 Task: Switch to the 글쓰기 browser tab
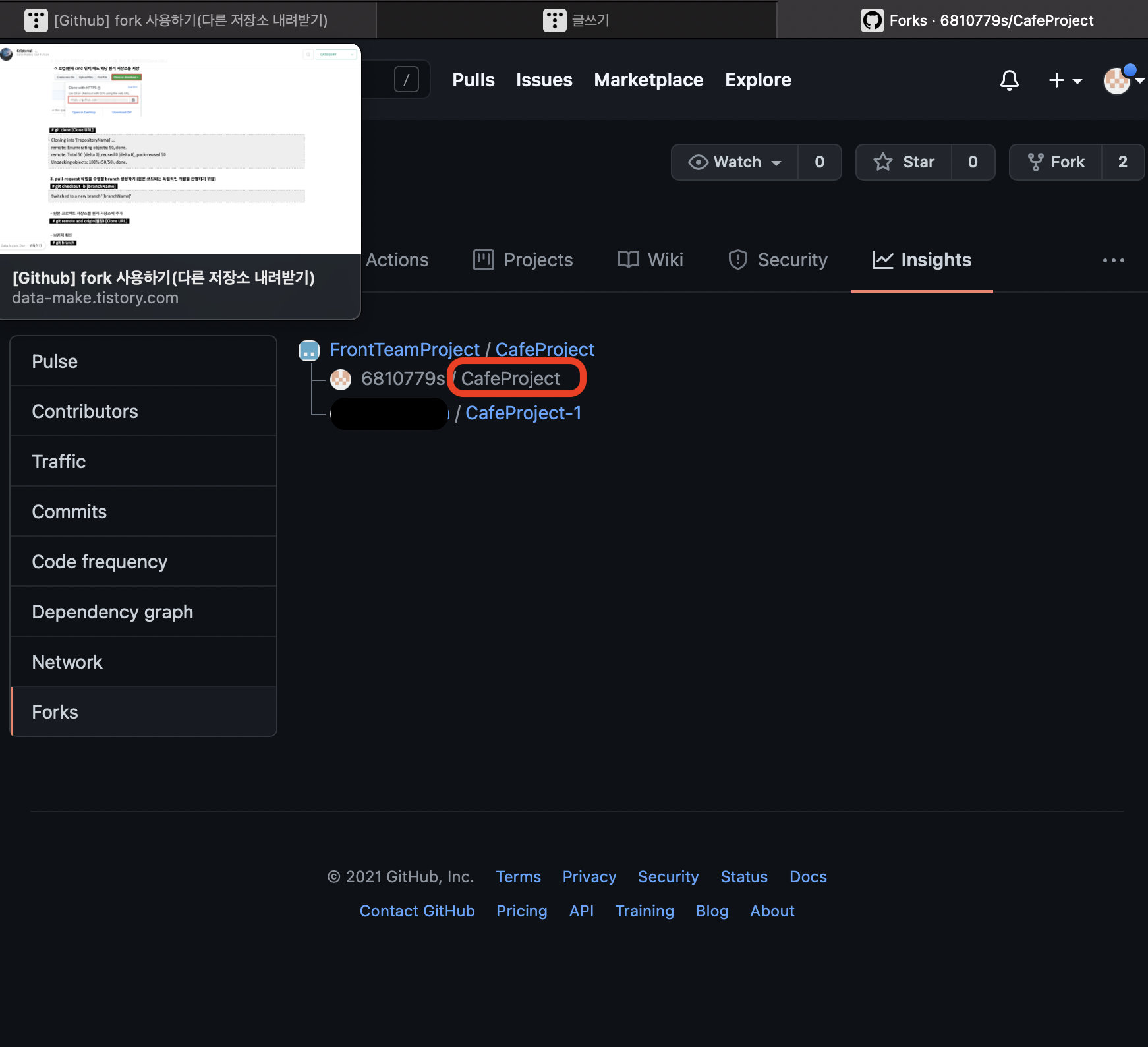[x=576, y=20]
